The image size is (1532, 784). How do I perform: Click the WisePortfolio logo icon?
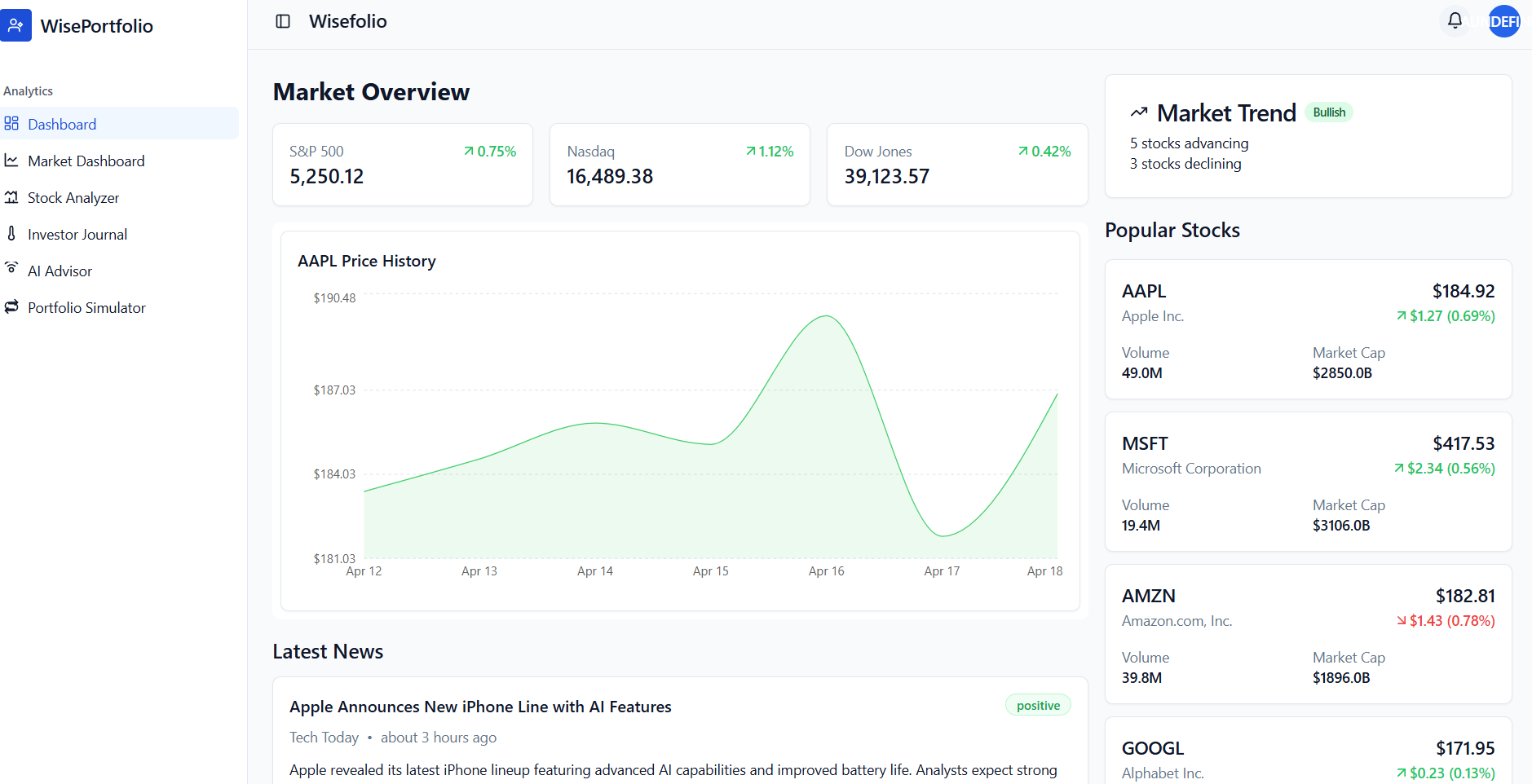click(x=15, y=25)
